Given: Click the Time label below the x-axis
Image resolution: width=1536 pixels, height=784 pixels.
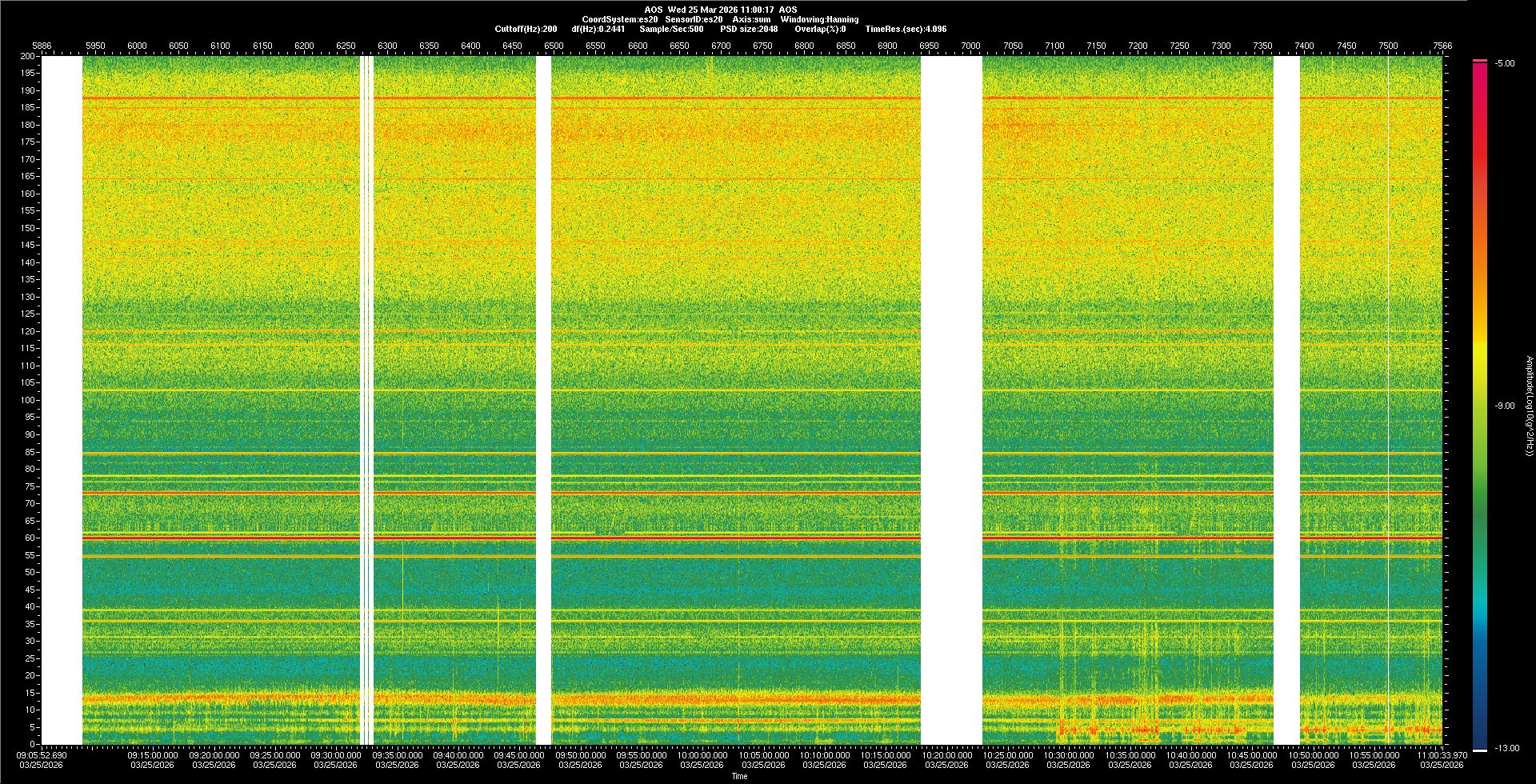Looking at the screenshot, I should pos(739,776).
